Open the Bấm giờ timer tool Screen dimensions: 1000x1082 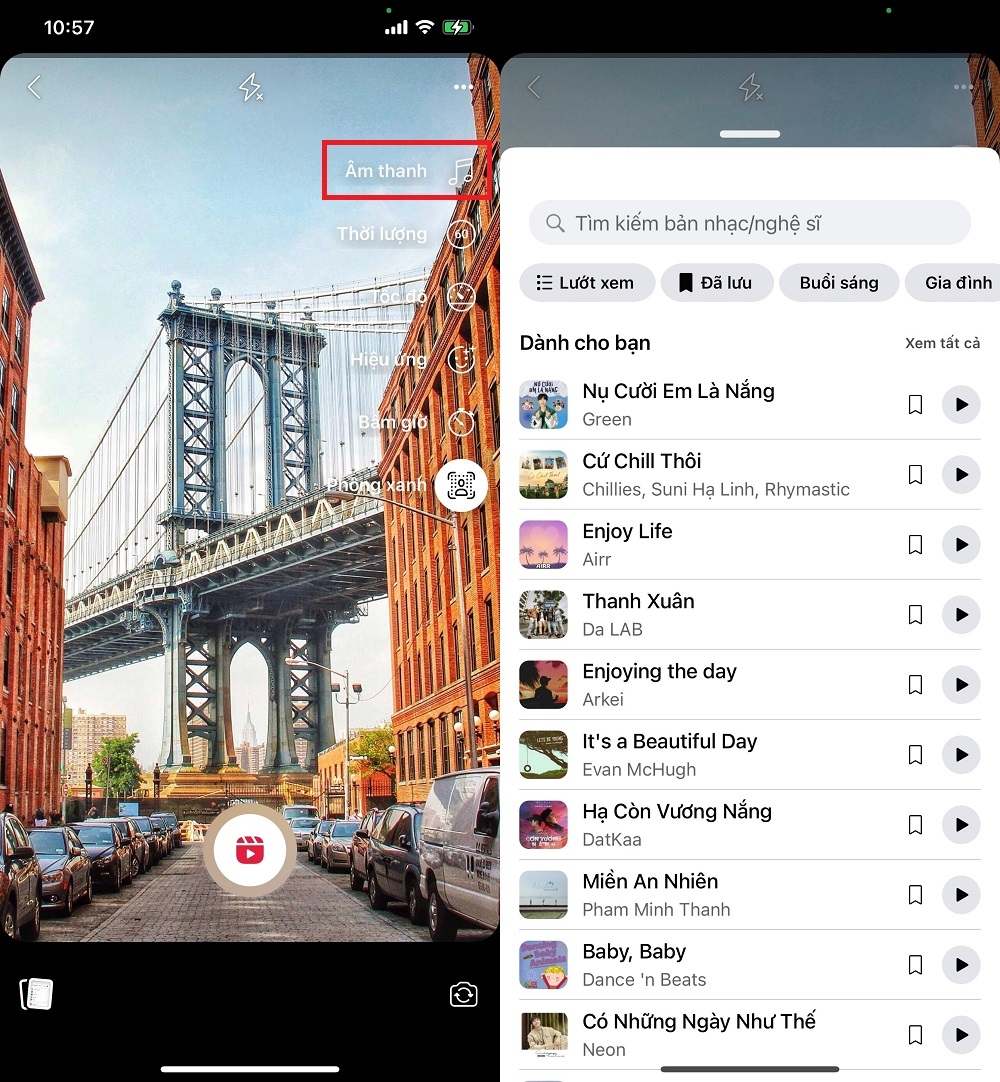(410, 422)
